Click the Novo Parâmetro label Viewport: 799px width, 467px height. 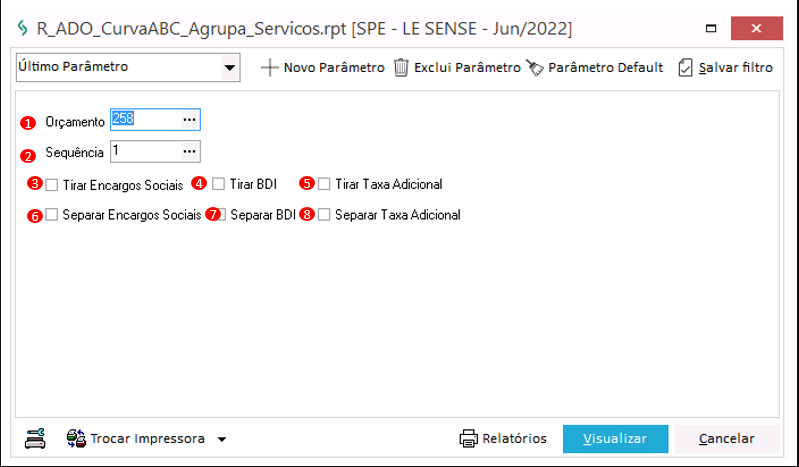pos(334,67)
